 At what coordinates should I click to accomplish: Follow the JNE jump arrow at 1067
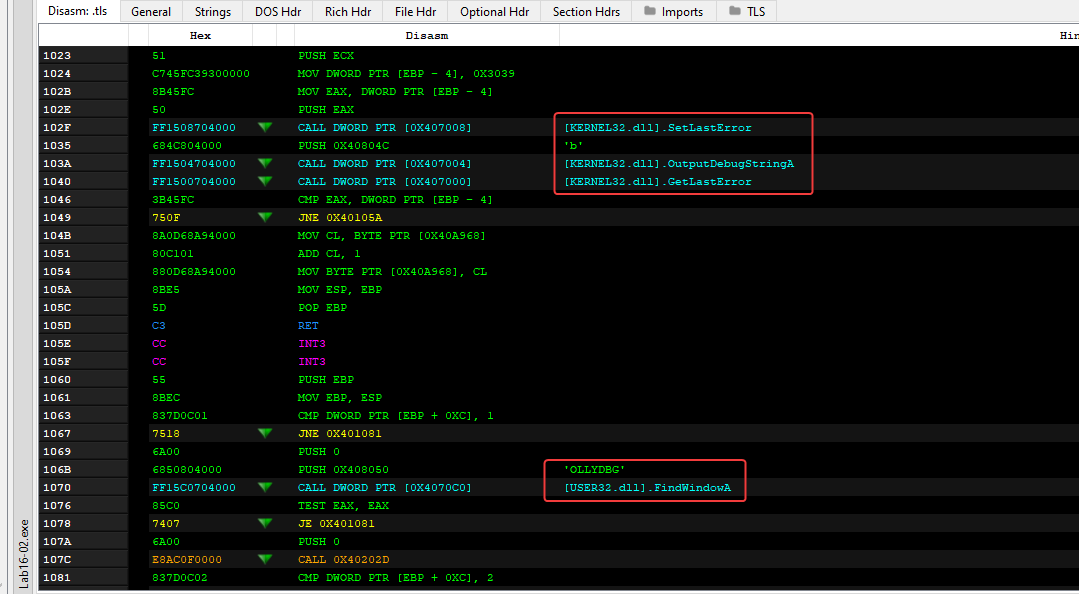(265, 434)
